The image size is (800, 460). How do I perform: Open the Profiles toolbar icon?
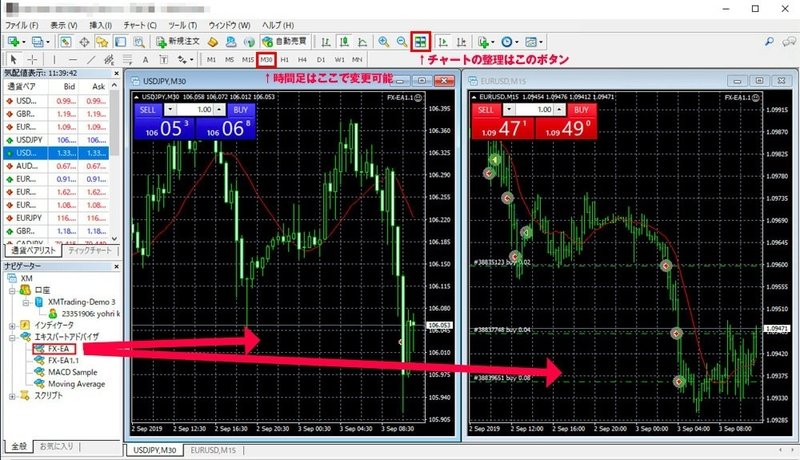pyautogui.click(x=37, y=42)
